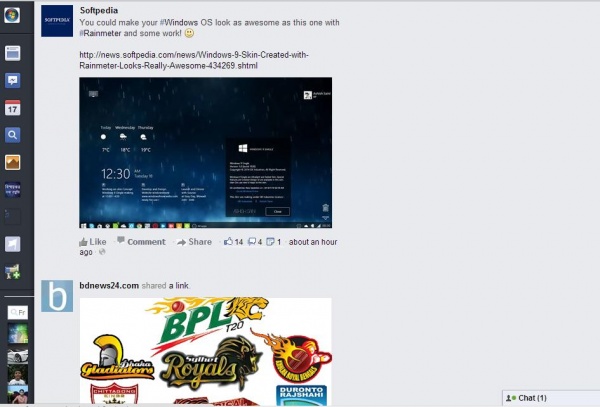The width and height of the screenshot is (600, 407).
Task: Open the Windows 9 skin post image
Action: tap(205, 153)
